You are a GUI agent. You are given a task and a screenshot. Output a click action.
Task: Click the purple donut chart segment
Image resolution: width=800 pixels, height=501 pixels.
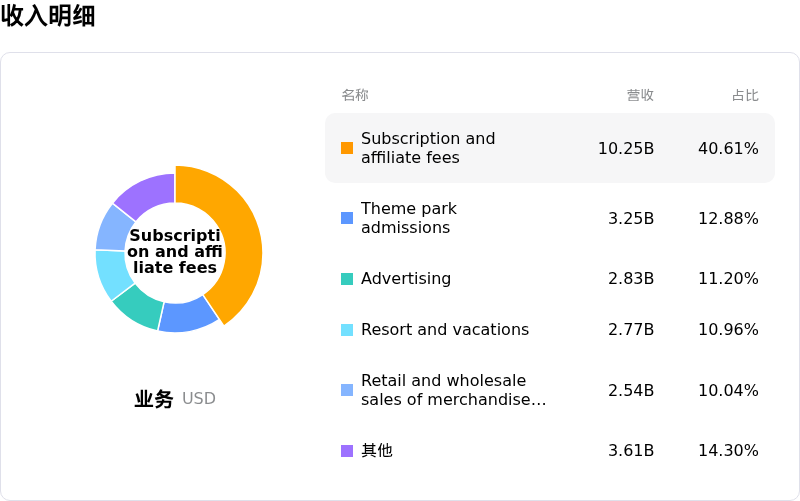[x=148, y=195]
